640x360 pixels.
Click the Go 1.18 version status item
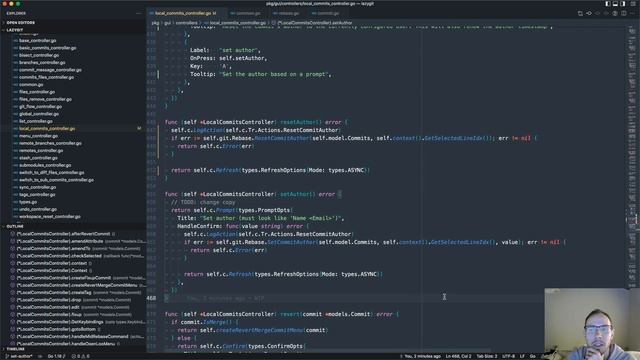[x=56, y=356]
